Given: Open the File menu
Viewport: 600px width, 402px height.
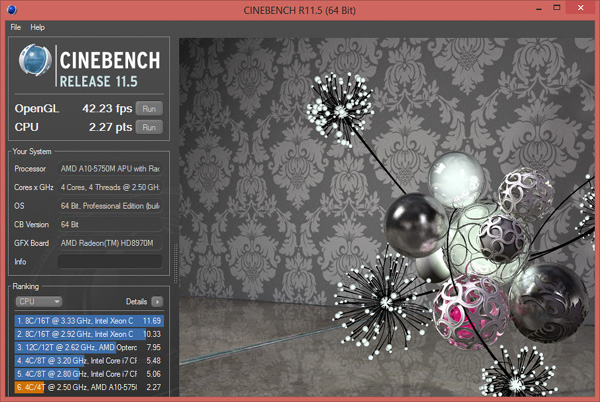Looking at the screenshot, I should (16, 27).
